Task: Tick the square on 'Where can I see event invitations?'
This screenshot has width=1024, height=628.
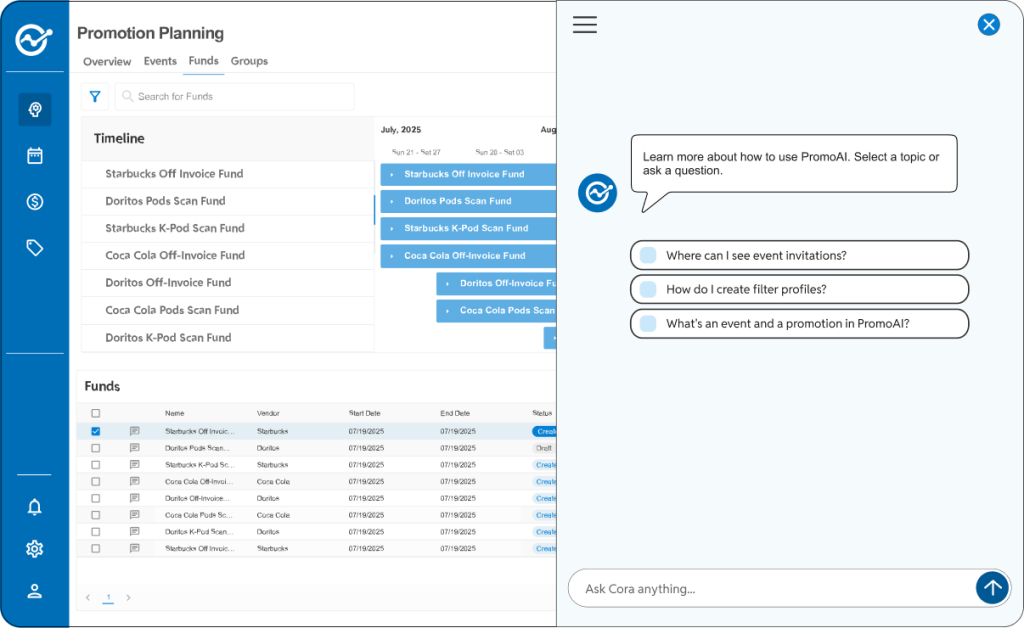Action: click(x=648, y=255)
